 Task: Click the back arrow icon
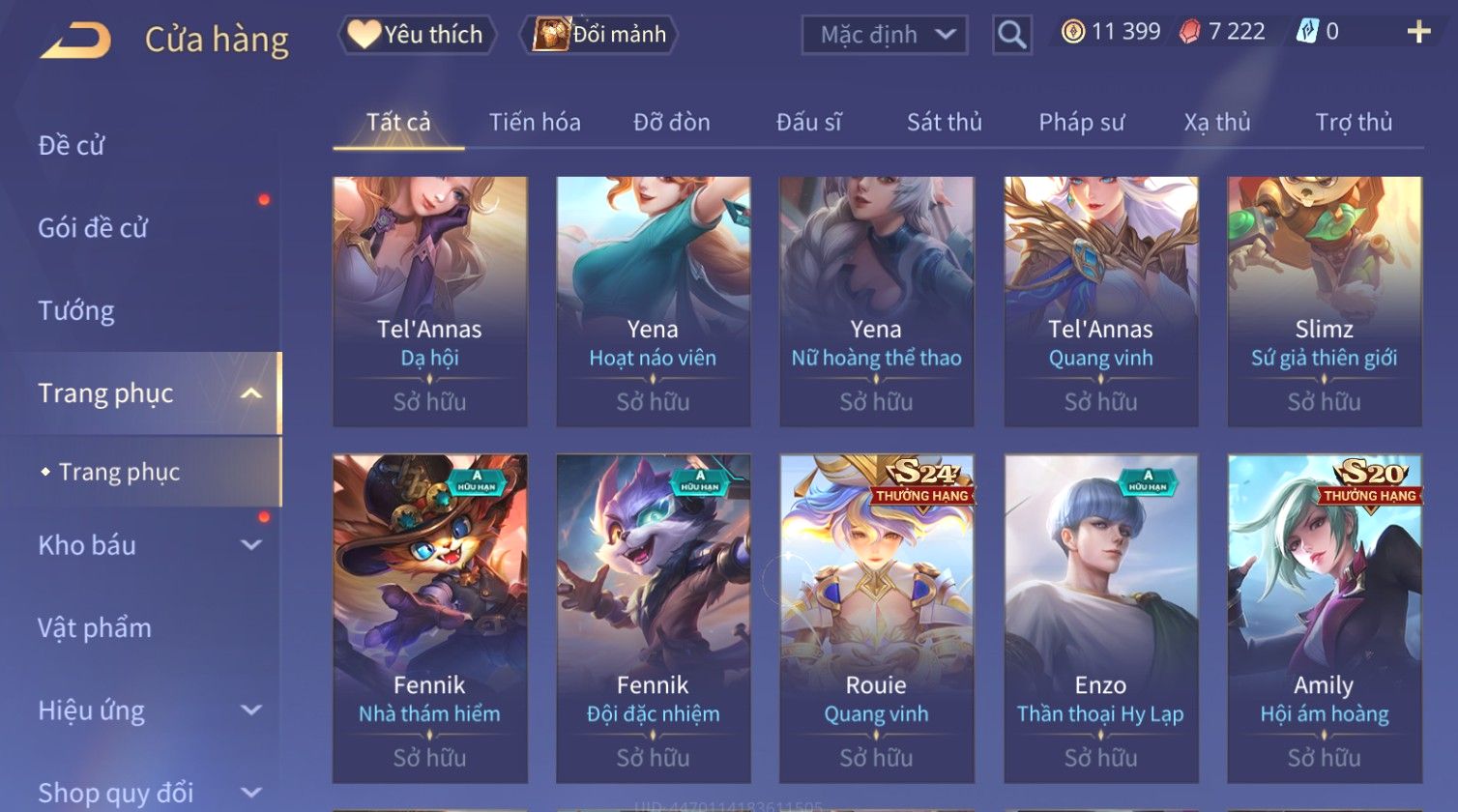tap(76, 40)
